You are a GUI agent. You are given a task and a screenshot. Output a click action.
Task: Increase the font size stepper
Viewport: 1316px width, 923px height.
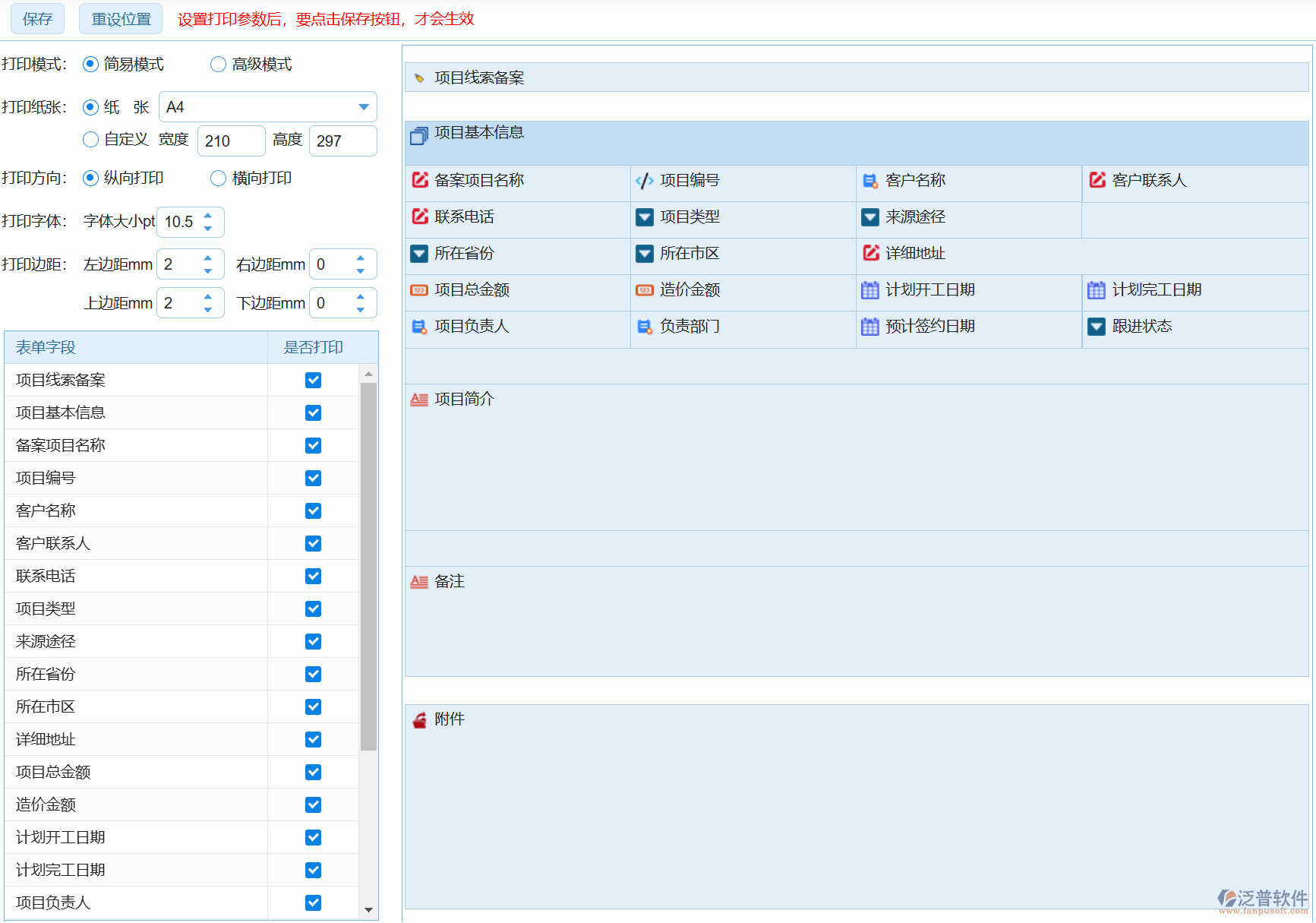tap(208, 216)
